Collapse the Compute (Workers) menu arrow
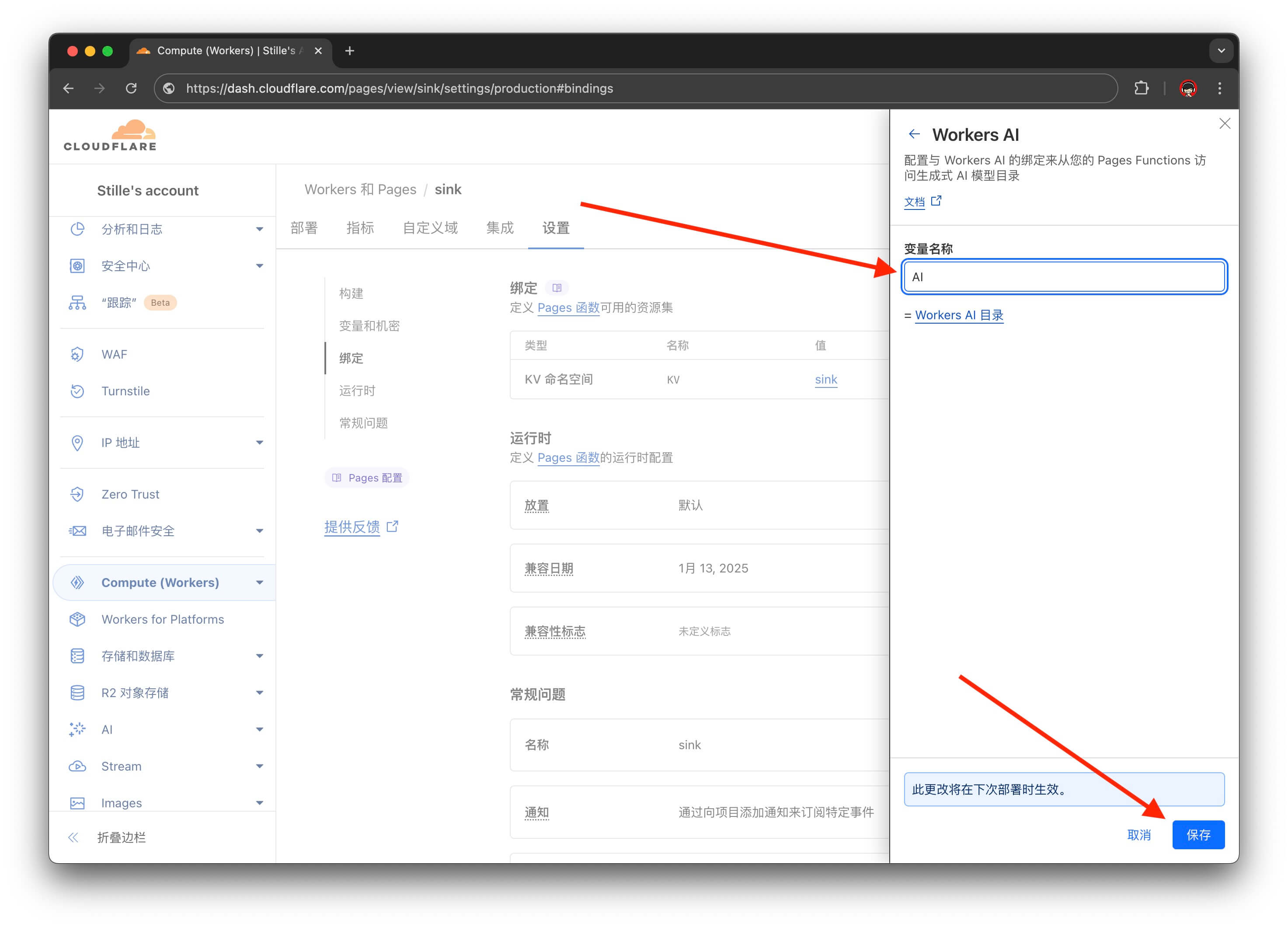1288x928 pixels. tap(260, 583)
